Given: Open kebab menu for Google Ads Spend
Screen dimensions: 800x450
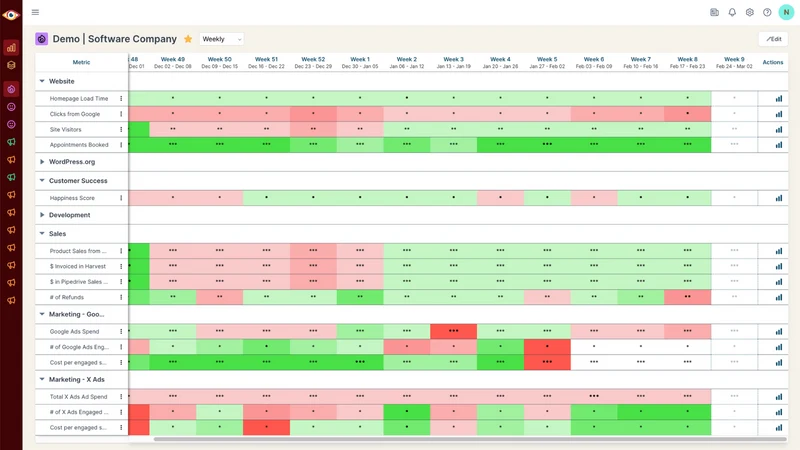Looking at the screenshot, I should click(121, 332).
